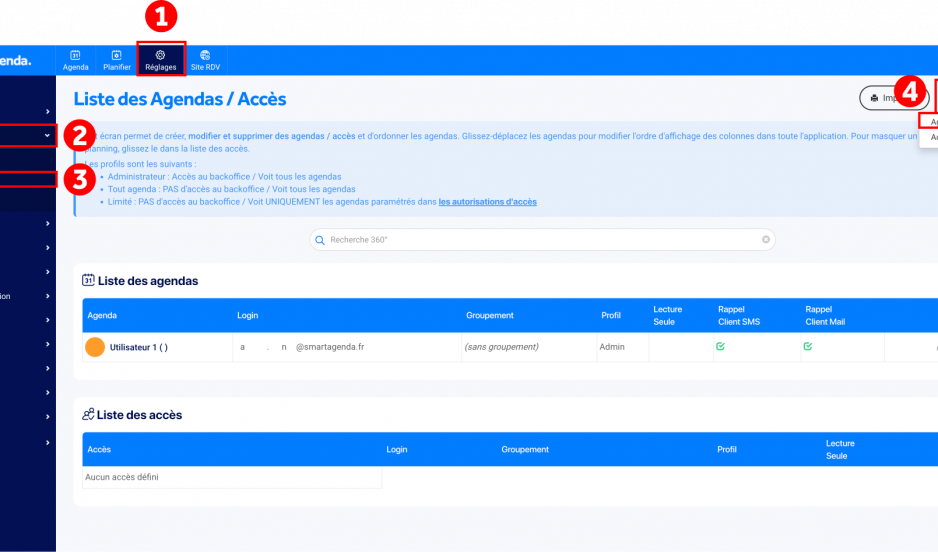The width and height of the screenshot is (938, 552).
Task: Open the Planifier tab
Action: point(116,60)
